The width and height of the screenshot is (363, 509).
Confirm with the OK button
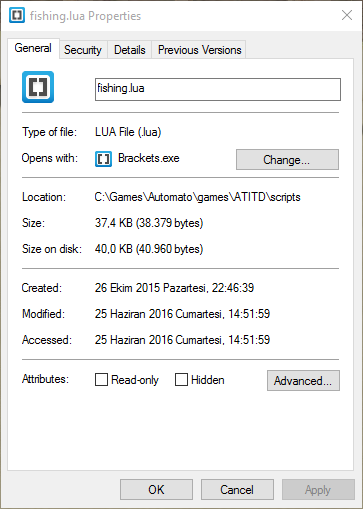coord(156,490)
